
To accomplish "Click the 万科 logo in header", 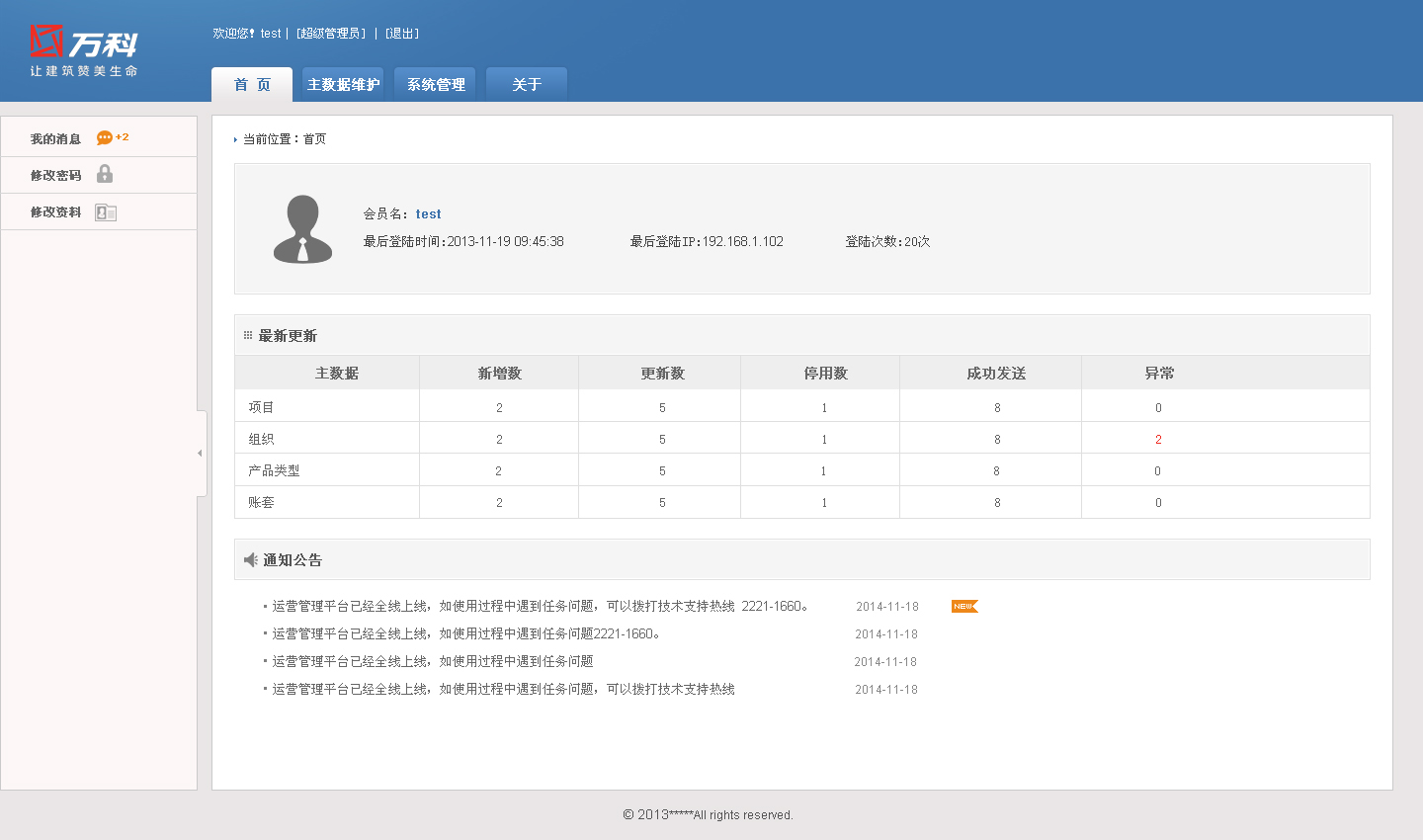I will click(x=83, y=51).
